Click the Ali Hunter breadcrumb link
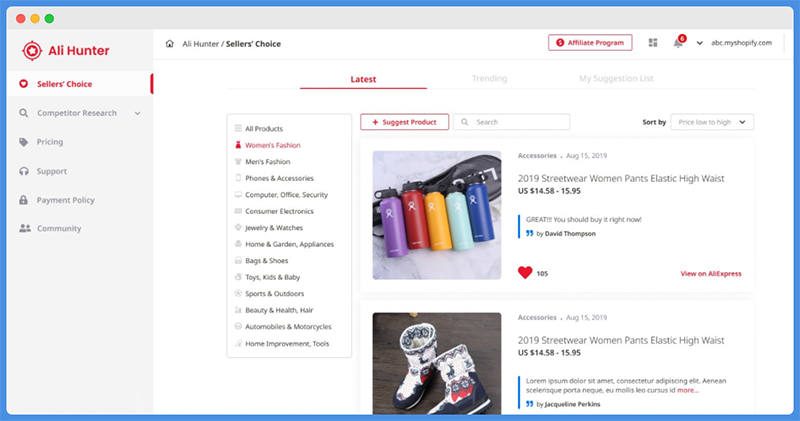The height and width of the screenshot is (421, 800). pyautogui.click(x=201, y=44)
